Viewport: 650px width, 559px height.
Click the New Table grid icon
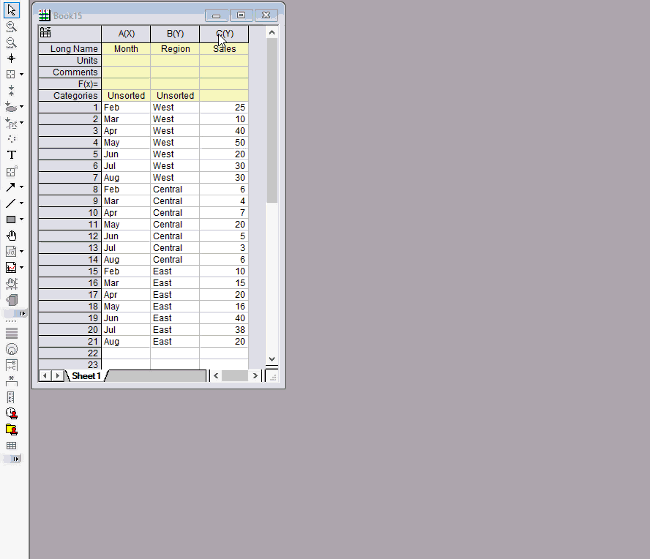(12, 445)
